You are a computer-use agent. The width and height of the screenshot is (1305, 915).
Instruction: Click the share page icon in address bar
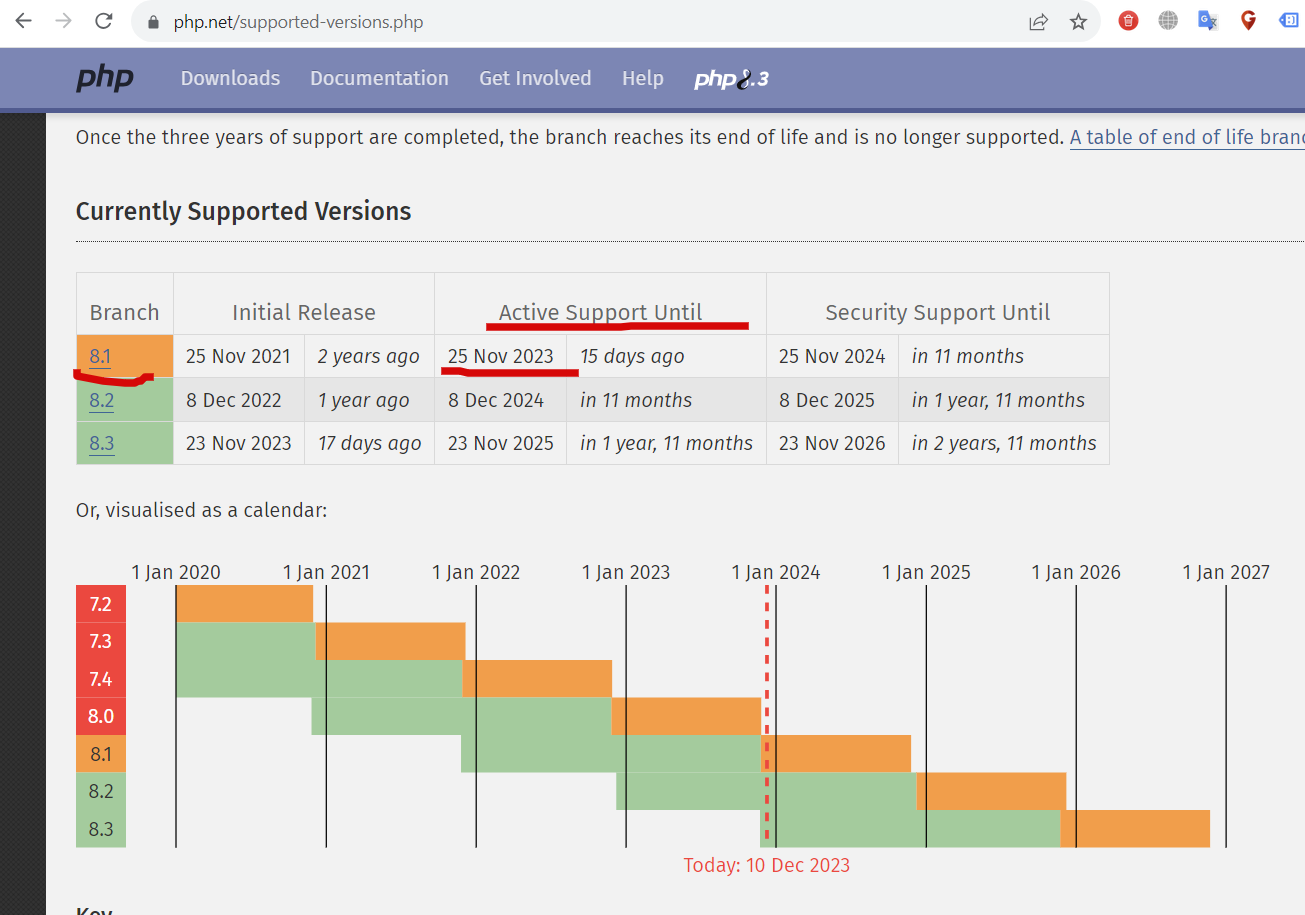1038,21
